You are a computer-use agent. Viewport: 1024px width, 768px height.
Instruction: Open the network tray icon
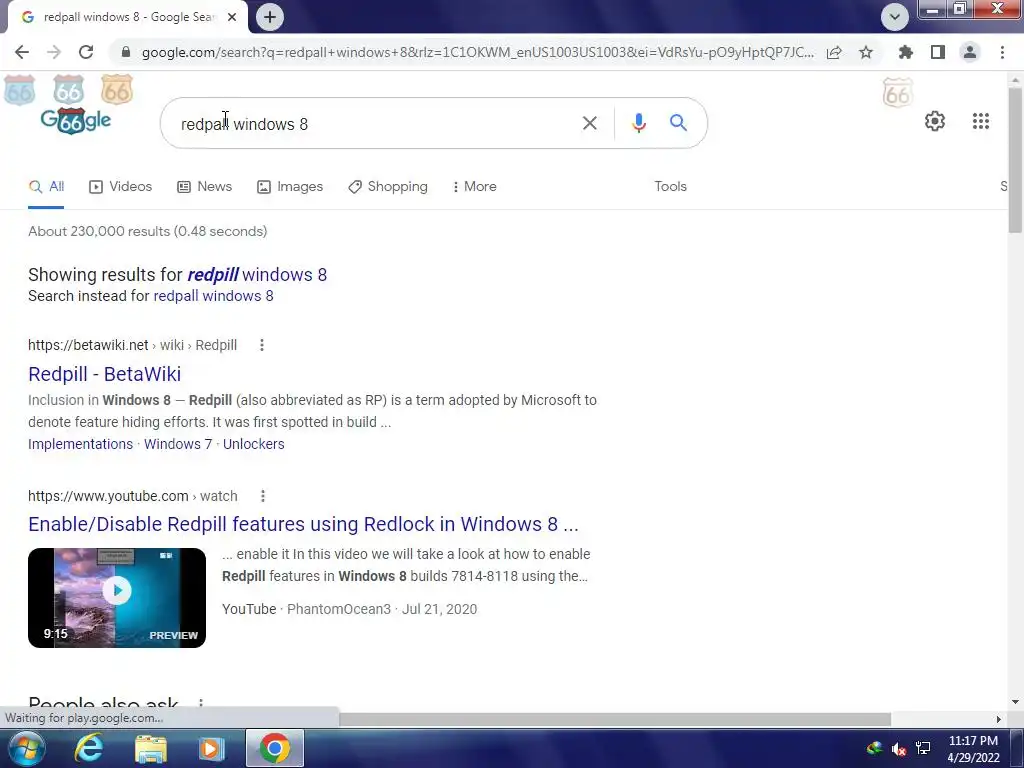tap(923, 748)
